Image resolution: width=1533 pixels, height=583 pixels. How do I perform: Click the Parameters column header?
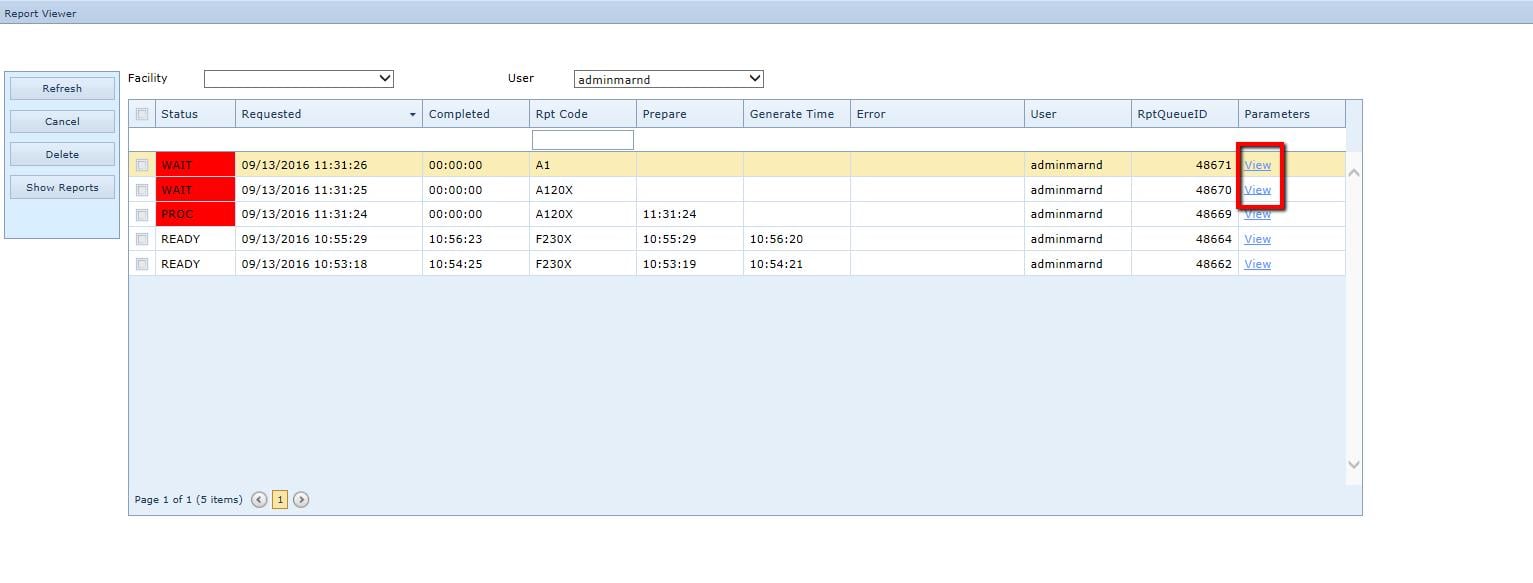click(x=1292, y=114)
